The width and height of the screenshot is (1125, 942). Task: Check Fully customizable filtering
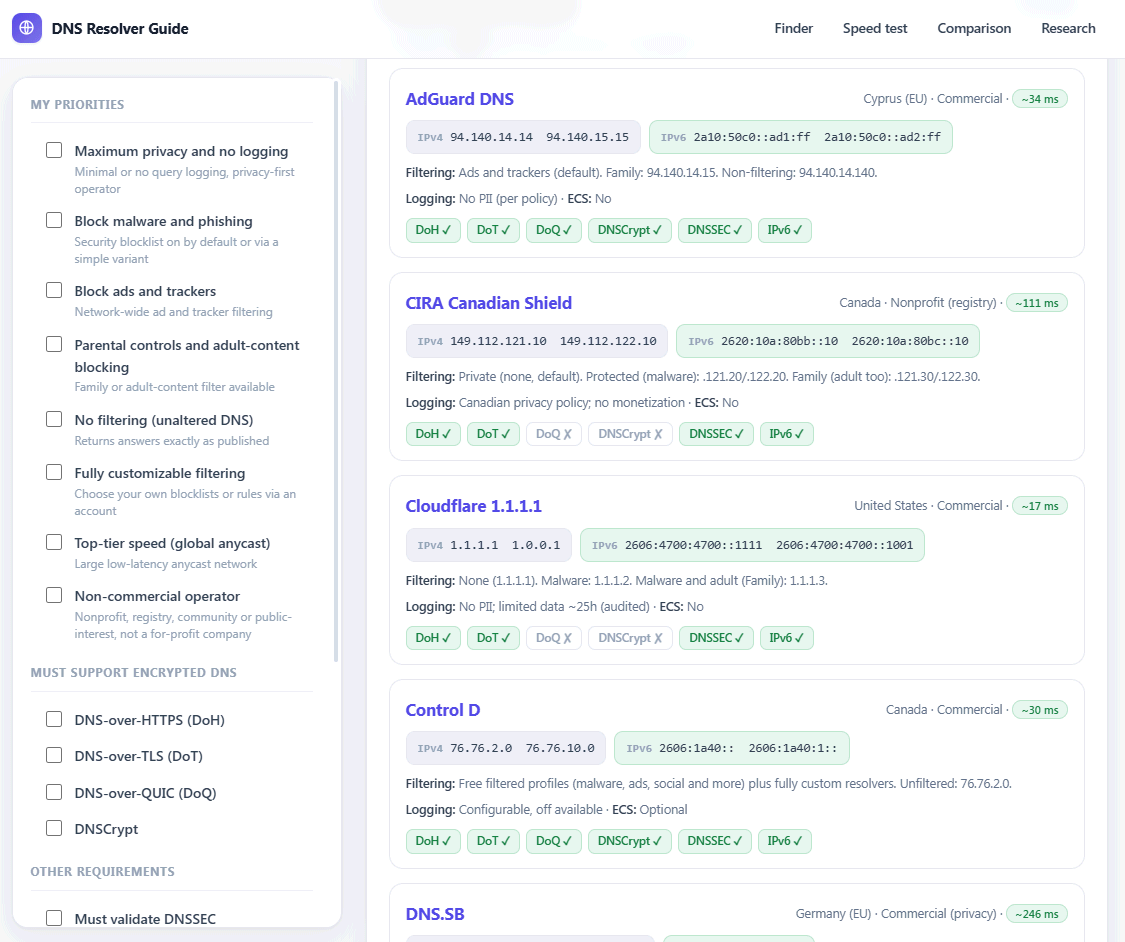(54, 472)
